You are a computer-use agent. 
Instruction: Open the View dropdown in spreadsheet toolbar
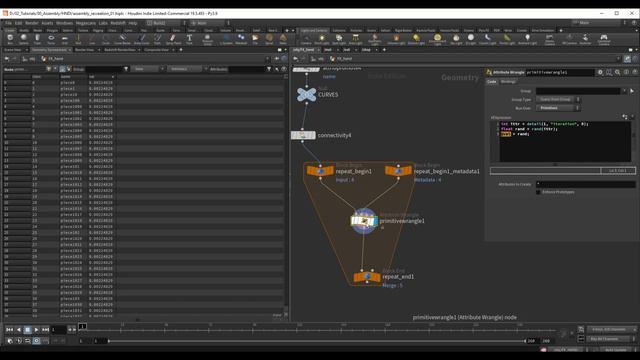coord(149,69)
